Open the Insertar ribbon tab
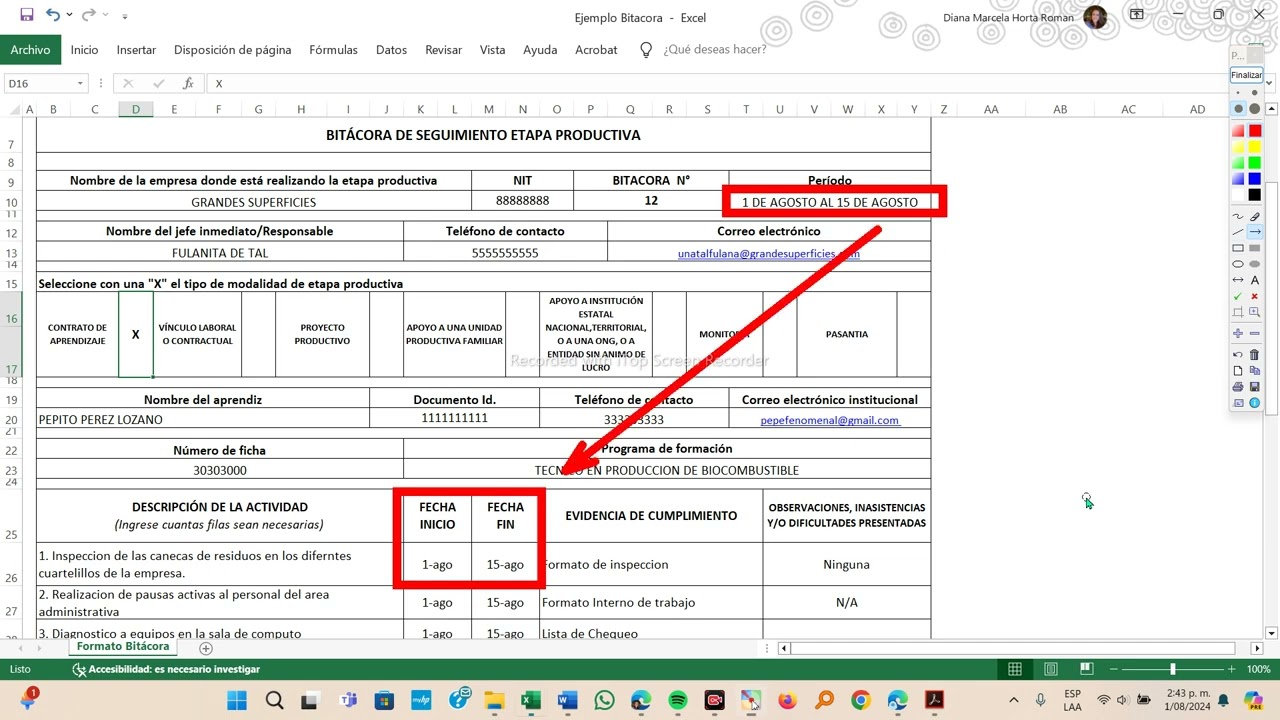 pyautogui.click(x=136, y=50)
